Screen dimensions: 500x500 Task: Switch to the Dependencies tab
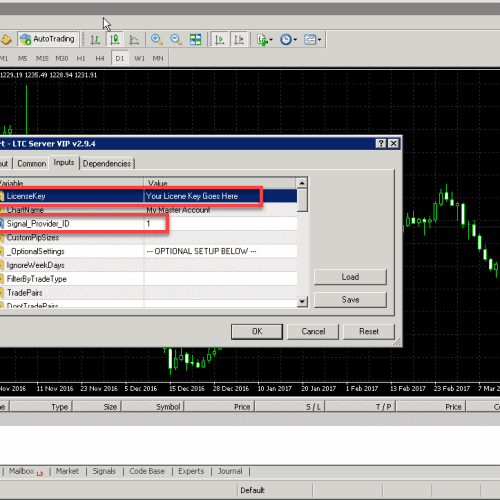coord(107,164)
